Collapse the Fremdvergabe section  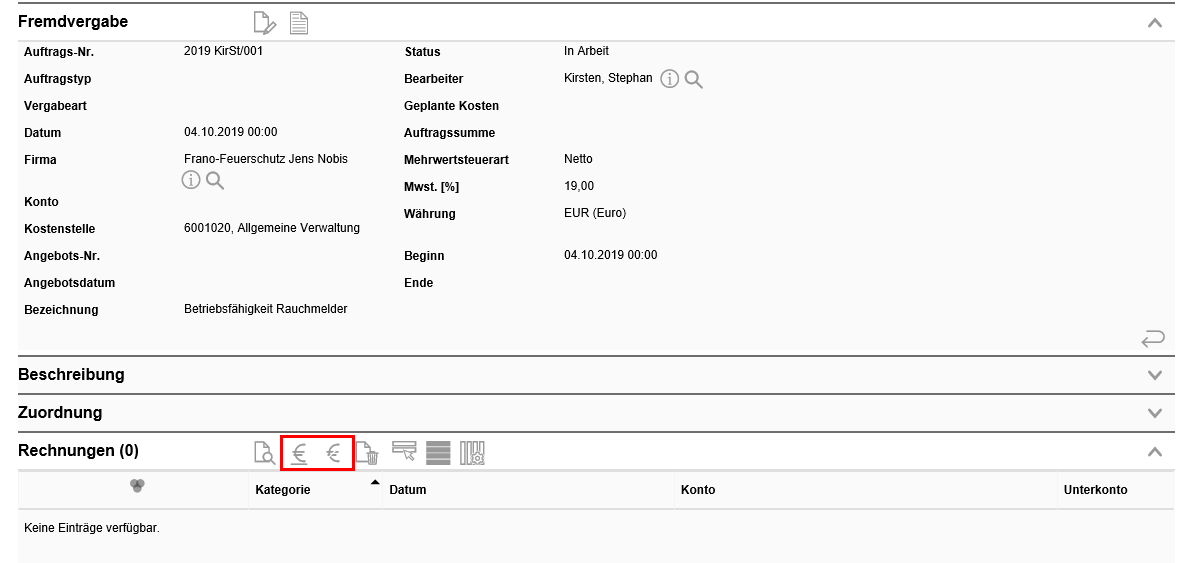(1155, 22)
